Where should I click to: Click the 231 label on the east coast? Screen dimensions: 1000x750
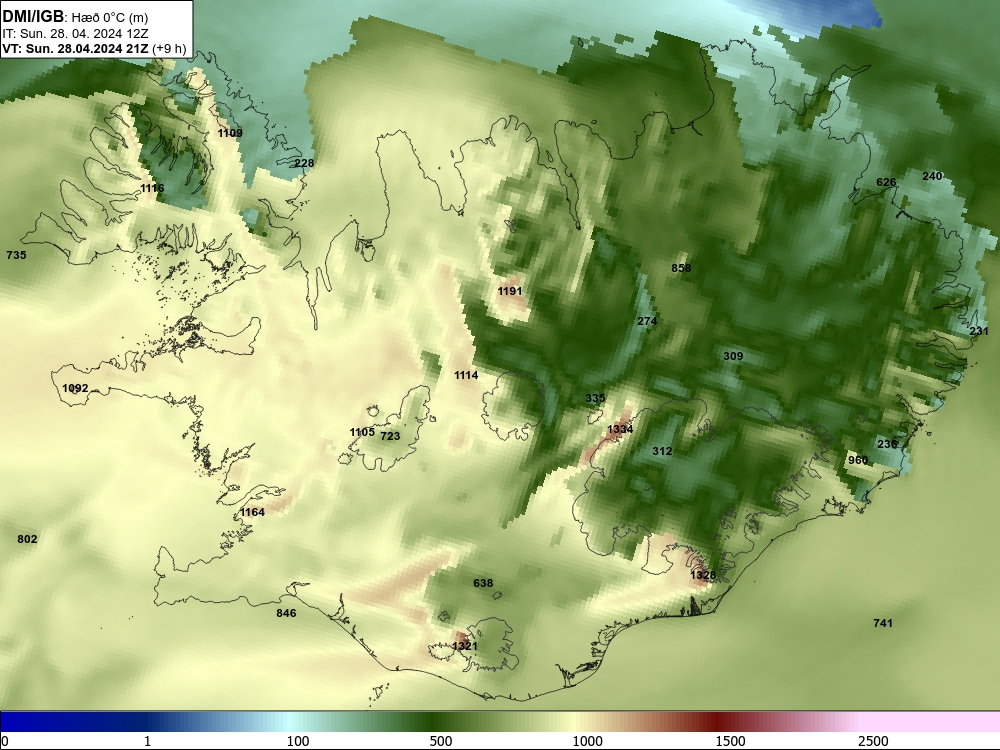click(x=979, y=331)
